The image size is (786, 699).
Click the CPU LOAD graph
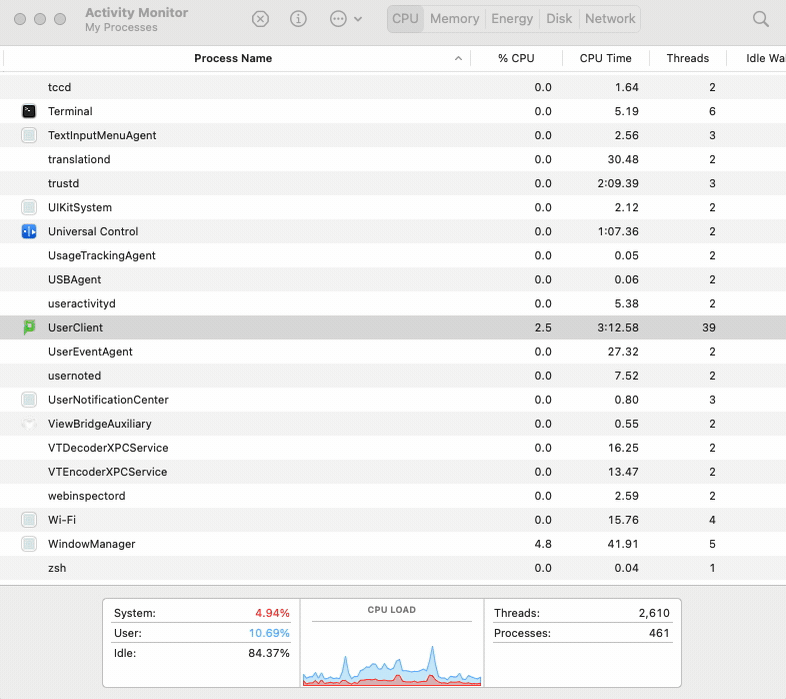391,665
